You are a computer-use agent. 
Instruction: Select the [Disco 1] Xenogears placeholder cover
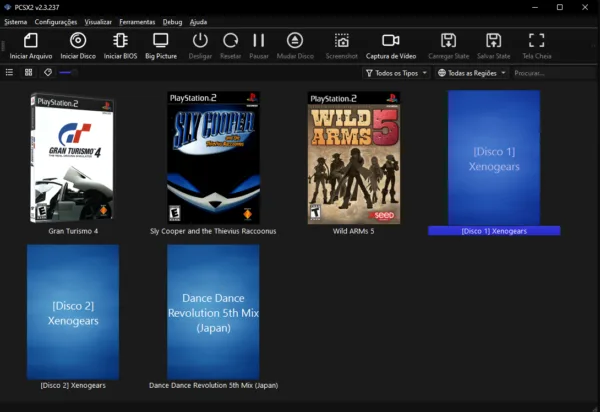coord(494,158)
